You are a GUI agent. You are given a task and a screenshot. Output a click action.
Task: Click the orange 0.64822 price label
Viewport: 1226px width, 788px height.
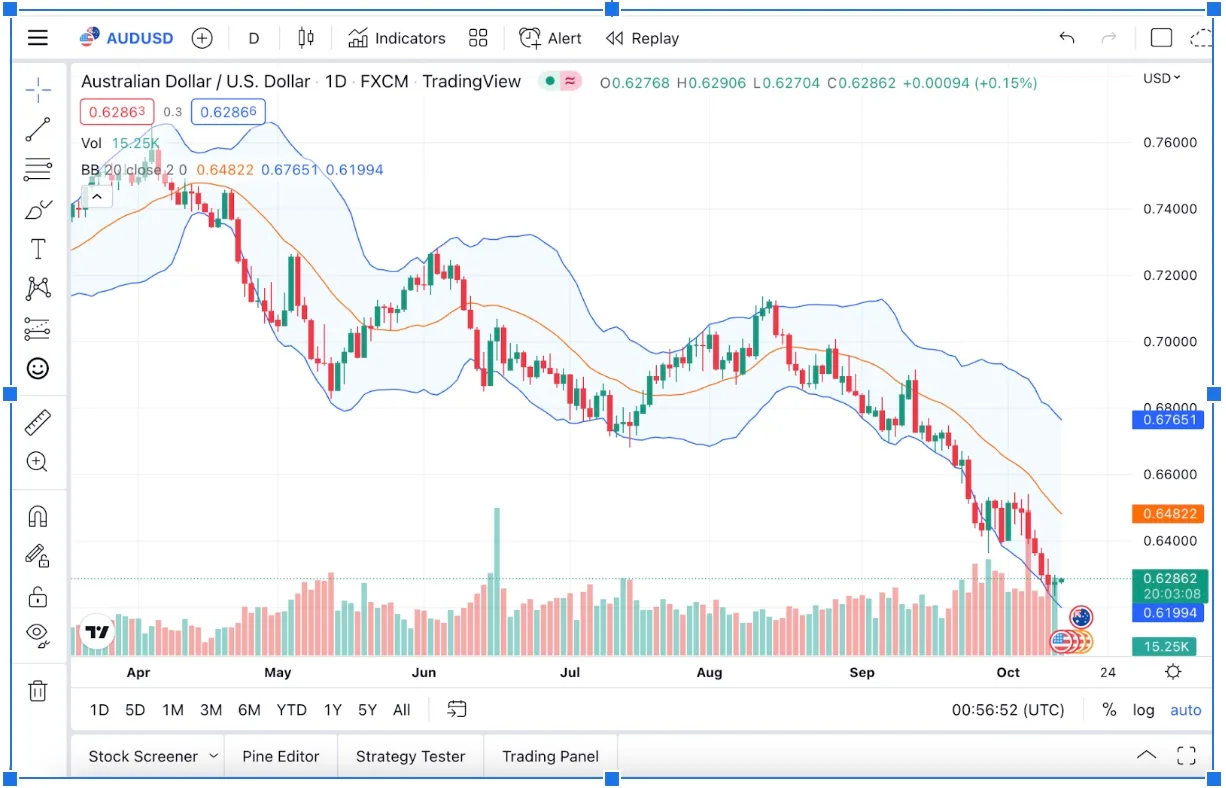1165,514
